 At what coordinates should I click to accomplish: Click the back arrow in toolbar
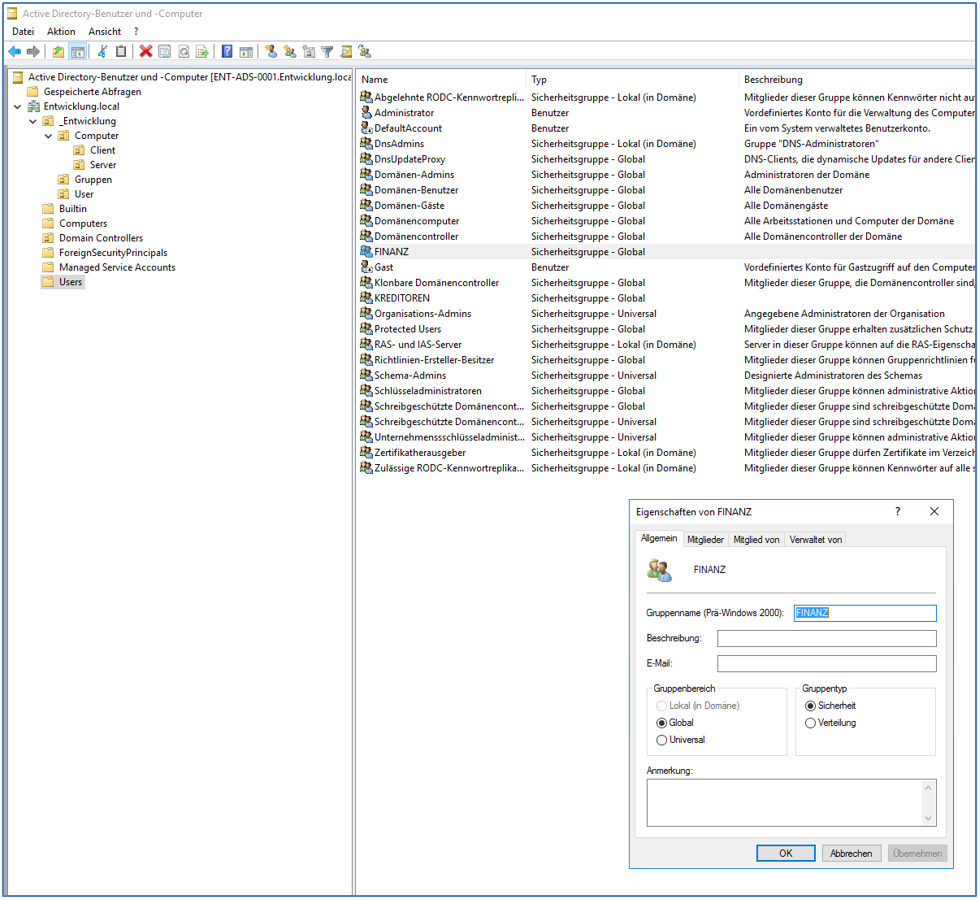14,52
